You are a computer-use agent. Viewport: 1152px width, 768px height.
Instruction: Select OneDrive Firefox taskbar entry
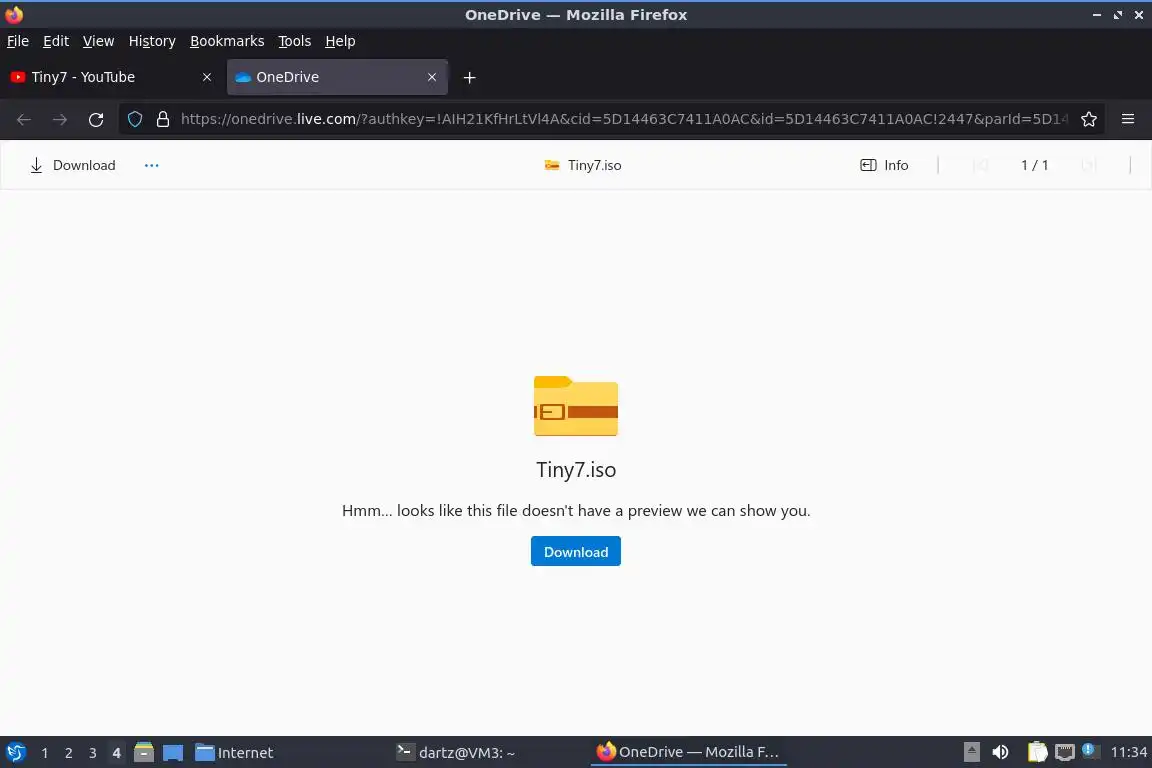click(688, 752)
